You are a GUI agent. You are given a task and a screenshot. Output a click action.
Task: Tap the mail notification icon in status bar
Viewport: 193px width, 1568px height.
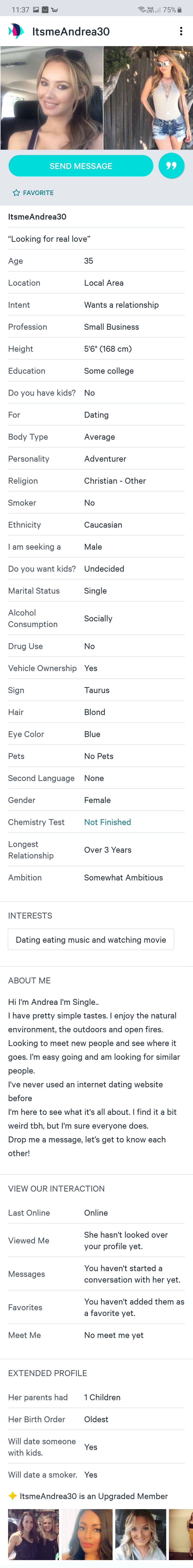tap(45, 10)
